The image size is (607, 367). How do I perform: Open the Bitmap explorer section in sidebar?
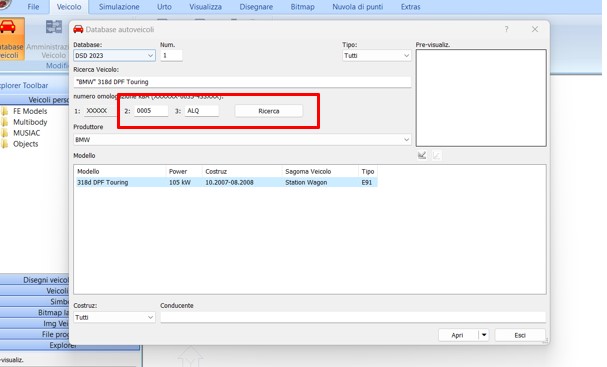click(x=35, y=312)
